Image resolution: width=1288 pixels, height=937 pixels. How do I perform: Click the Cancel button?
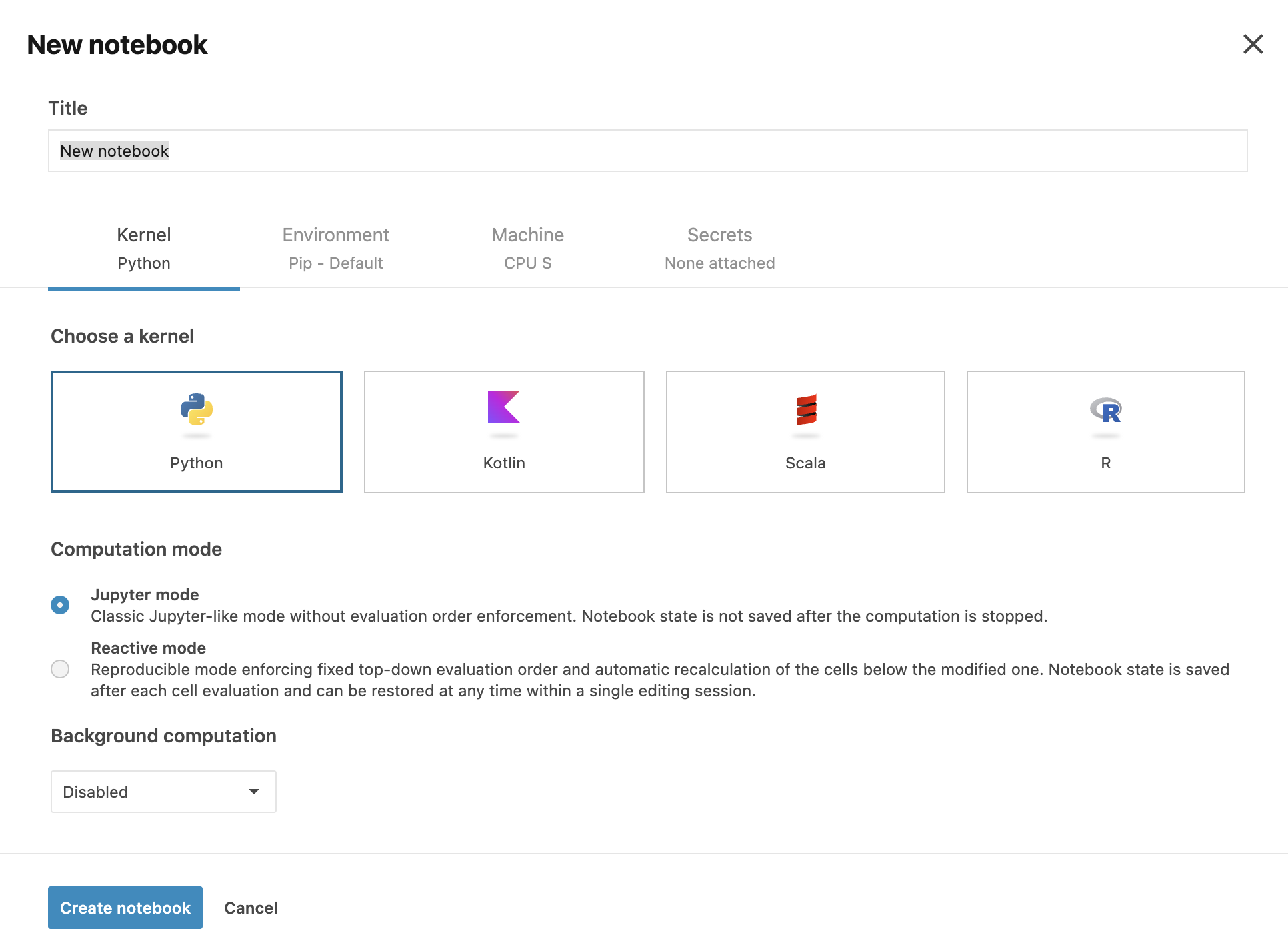coord(251,908)
